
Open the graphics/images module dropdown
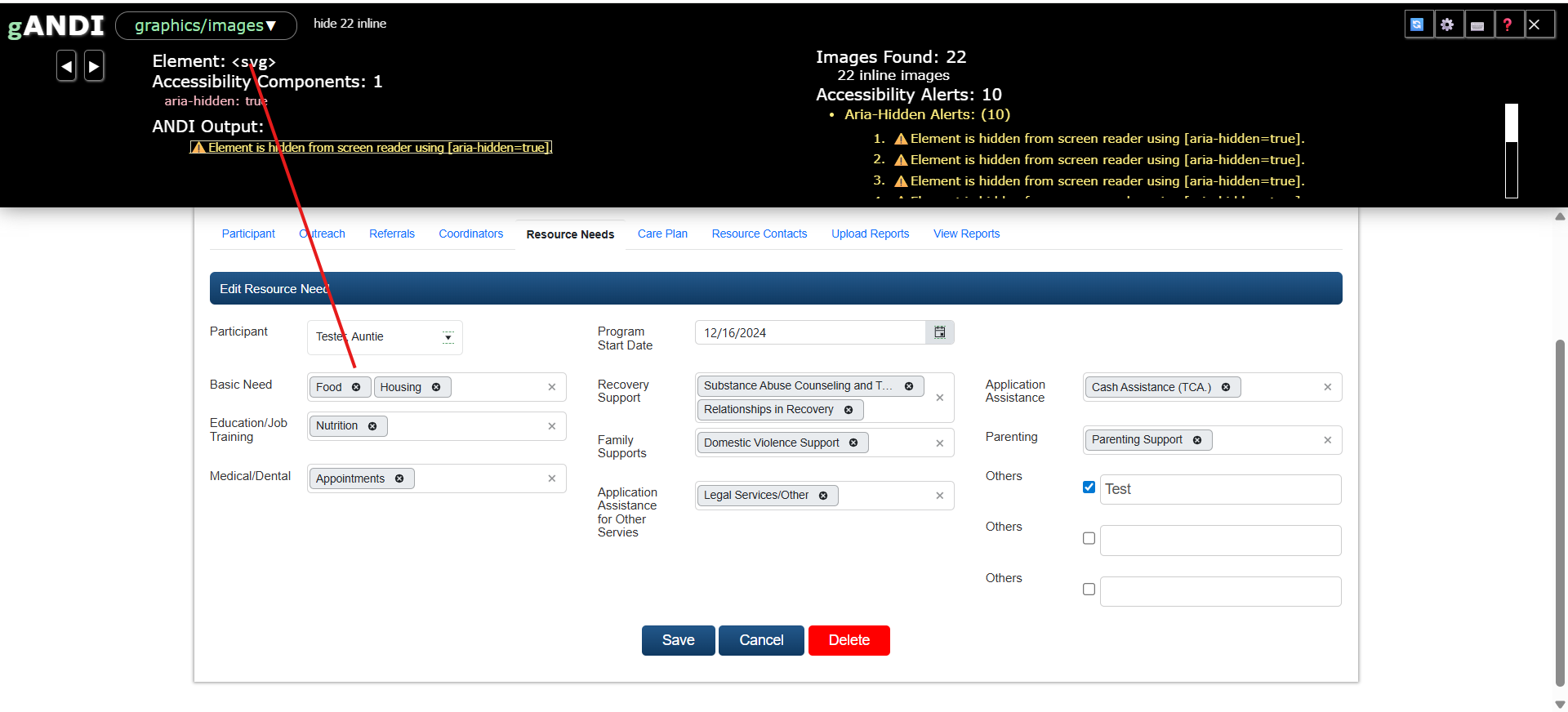click(x=206, y=25)
